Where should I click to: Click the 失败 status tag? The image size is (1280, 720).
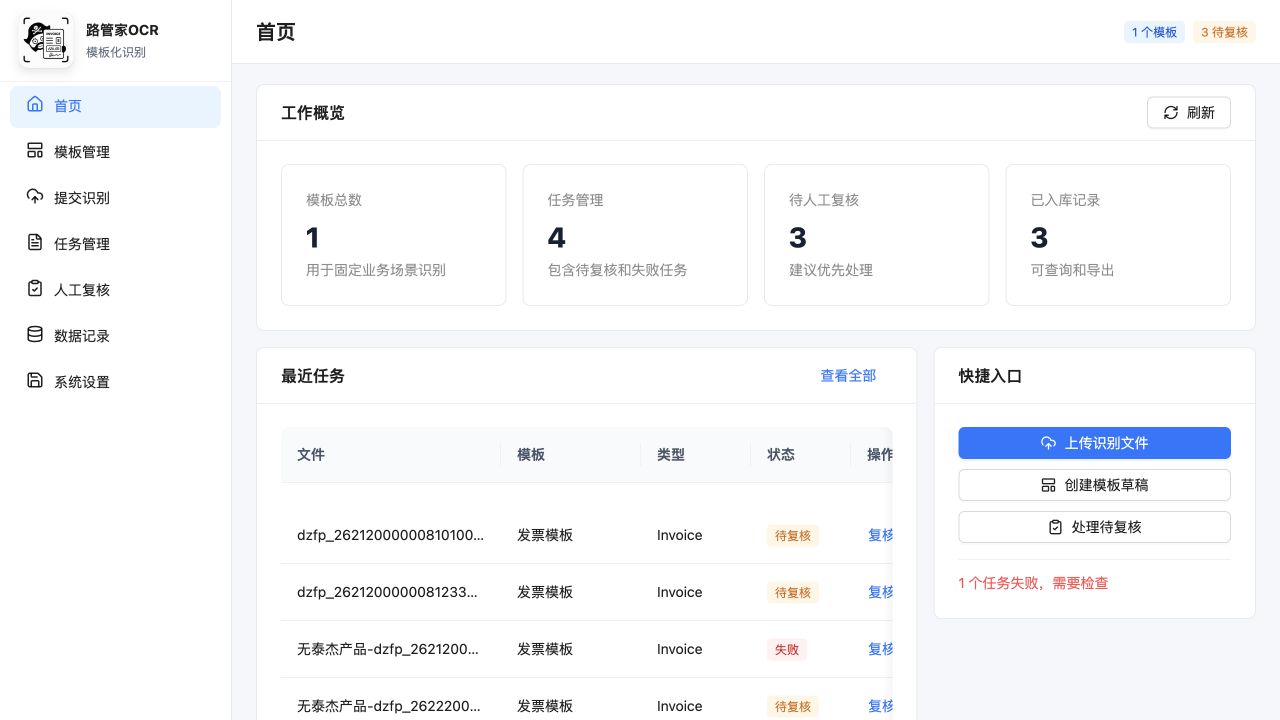[x=787, y=649]
